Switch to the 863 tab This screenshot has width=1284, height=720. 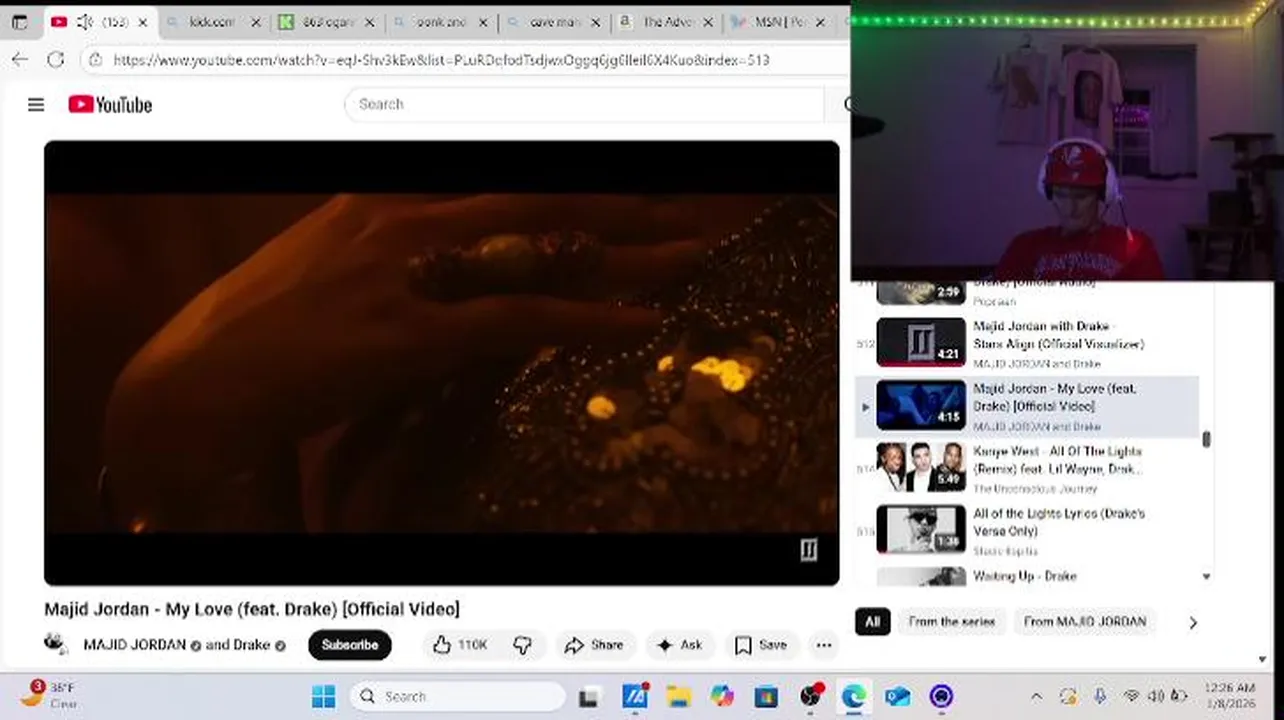pos(327,22)
